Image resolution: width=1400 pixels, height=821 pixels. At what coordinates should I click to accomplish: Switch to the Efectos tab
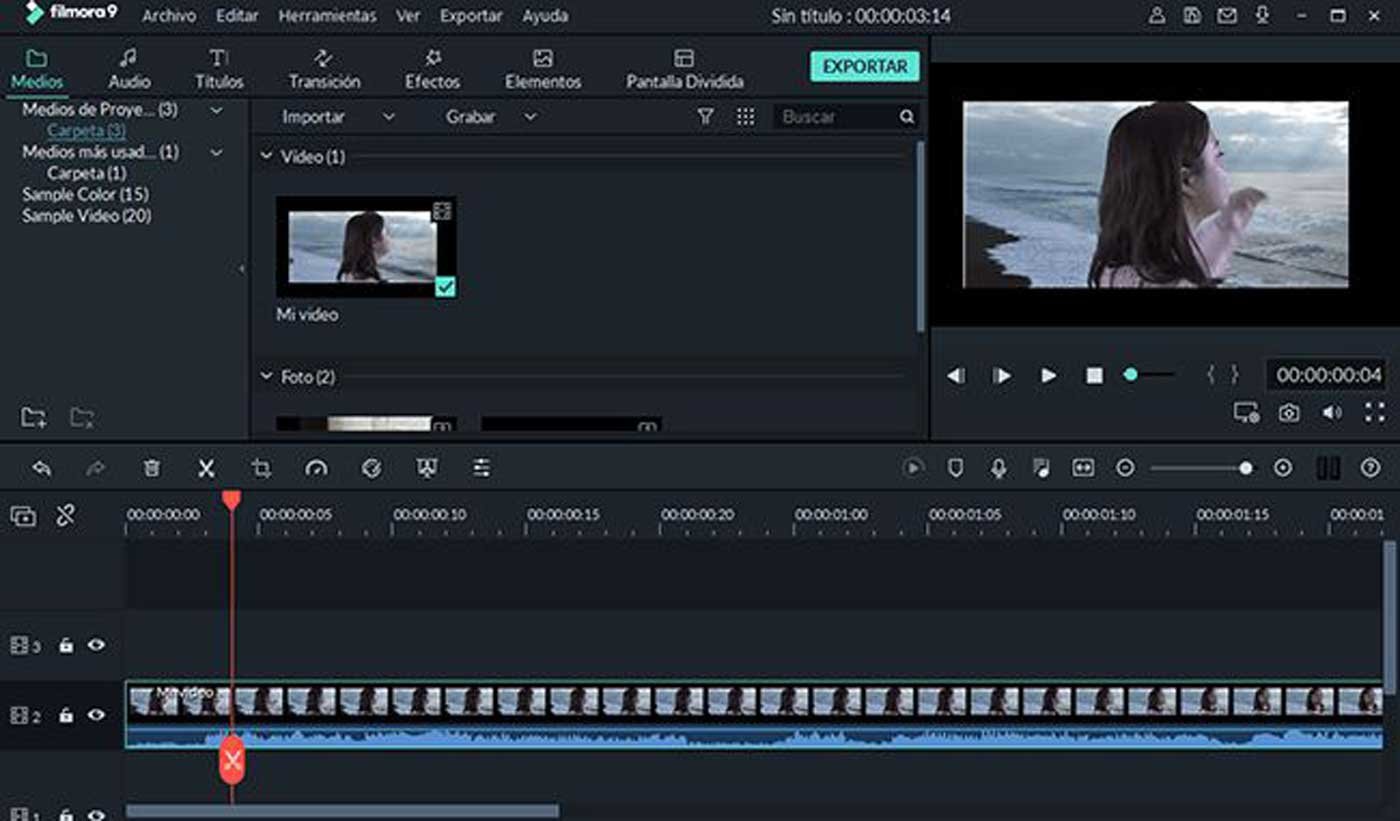click(432, 69)
